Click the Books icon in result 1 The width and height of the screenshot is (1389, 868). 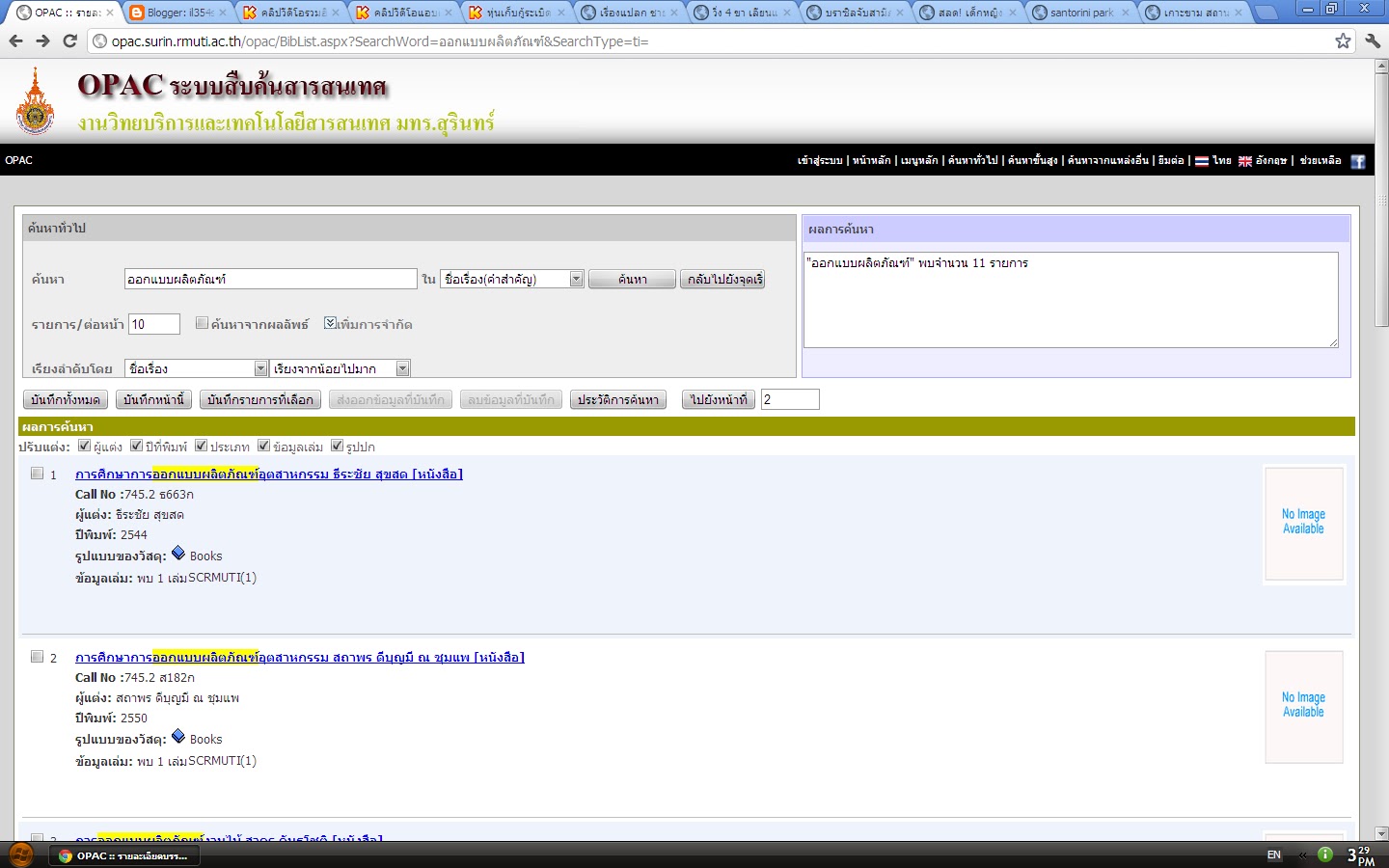tap(178, 554)
